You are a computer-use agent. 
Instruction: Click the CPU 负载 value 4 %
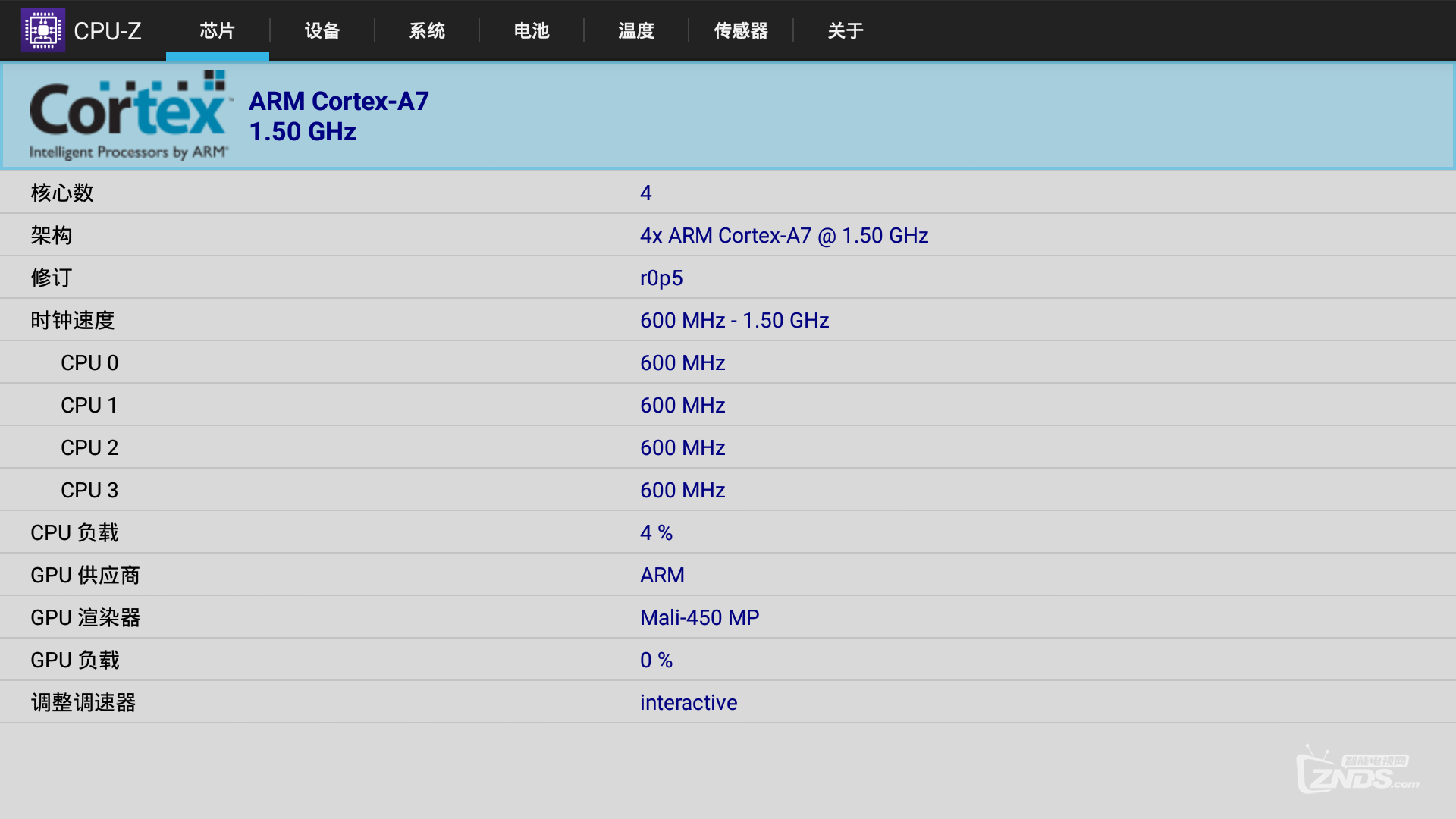tap(657, 532)
